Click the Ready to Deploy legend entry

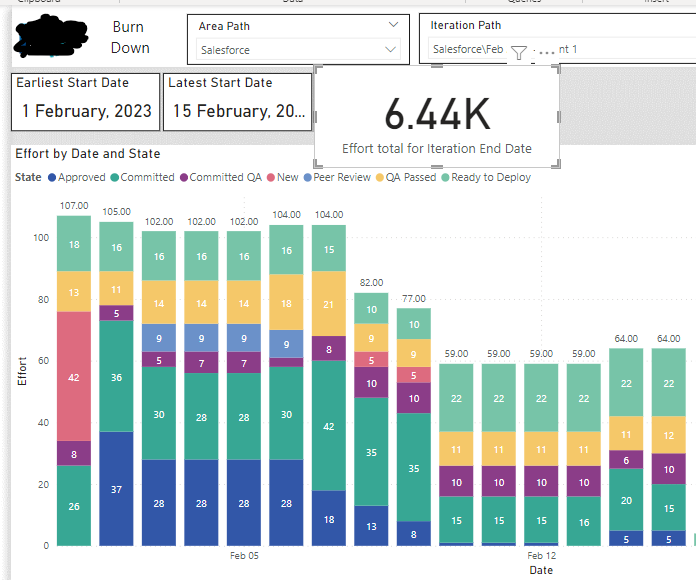pos(486,178)
